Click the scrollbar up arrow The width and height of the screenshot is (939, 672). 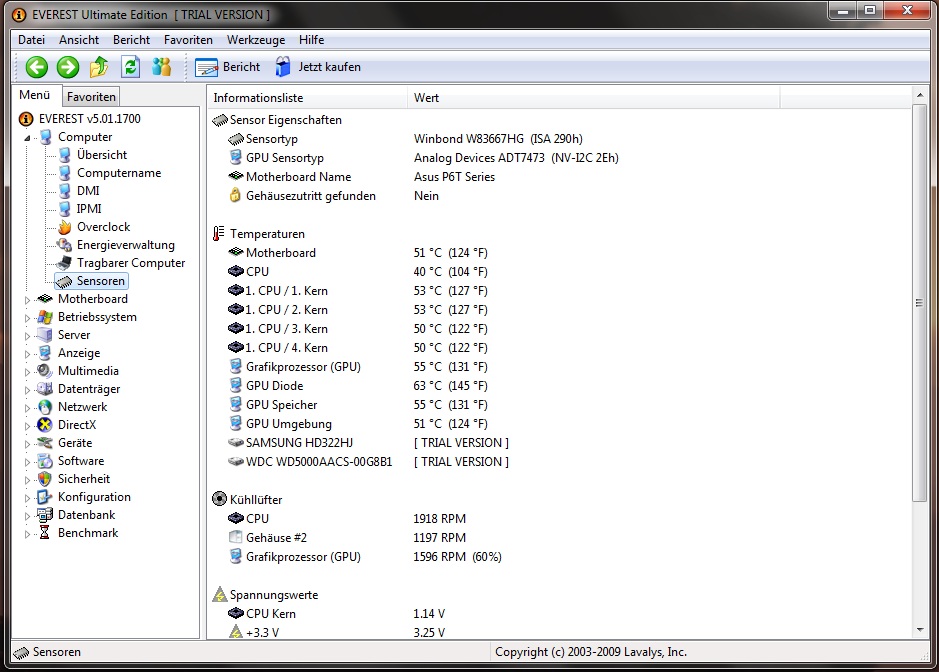pos(920,96)
